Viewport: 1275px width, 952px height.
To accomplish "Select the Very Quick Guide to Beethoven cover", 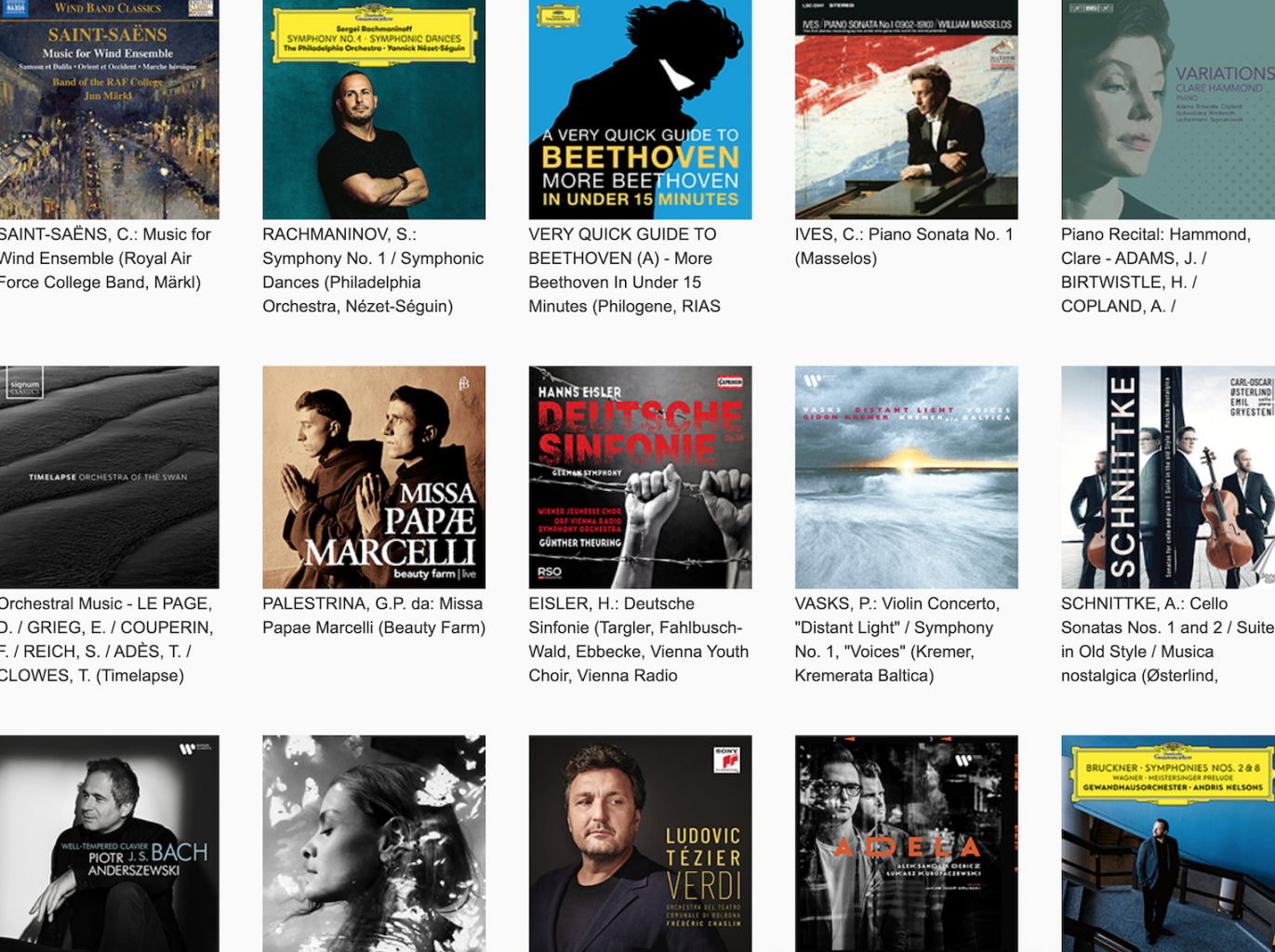I will 639,107.
